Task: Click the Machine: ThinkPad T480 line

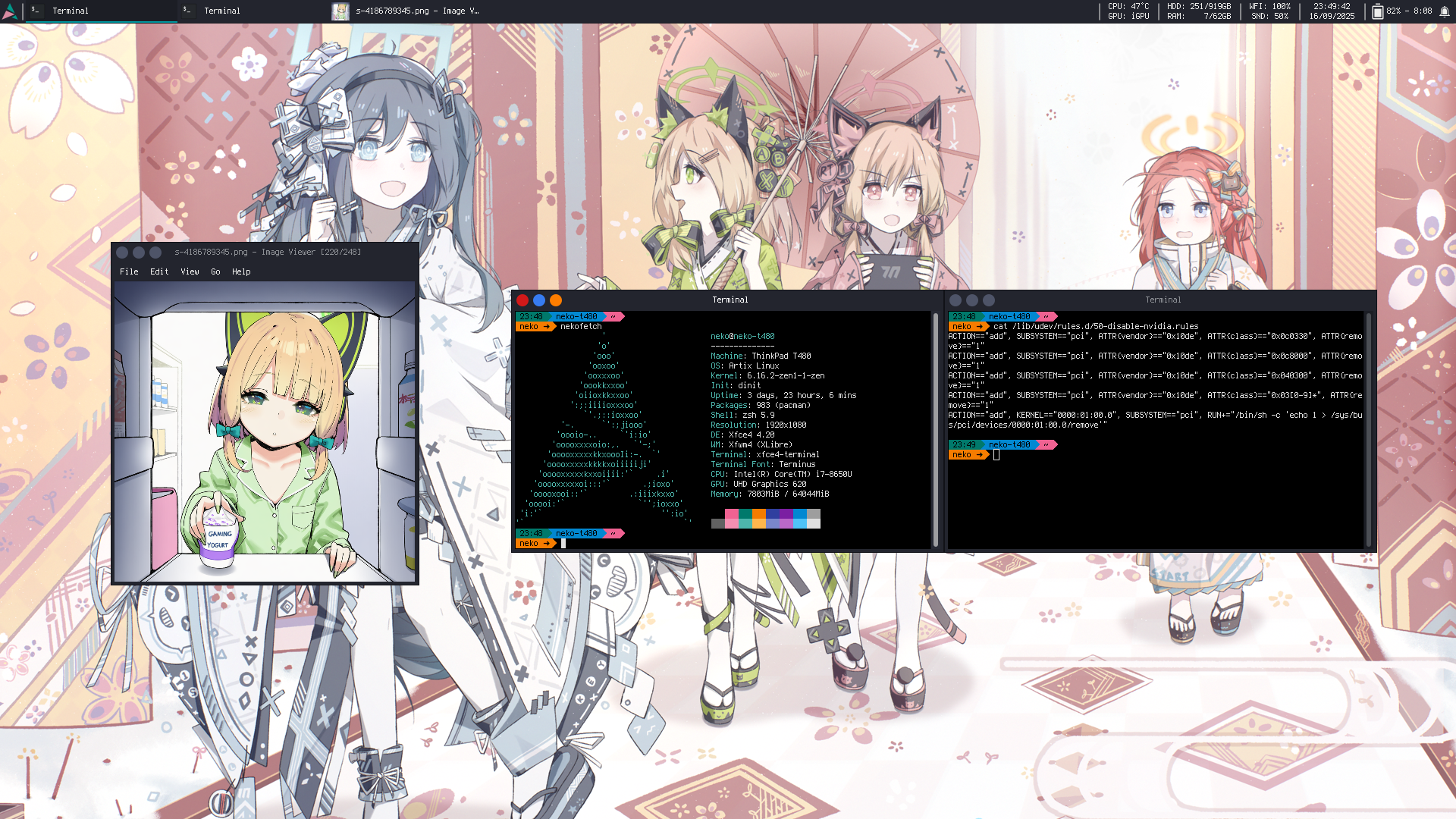Action: (x=761, y=356)
